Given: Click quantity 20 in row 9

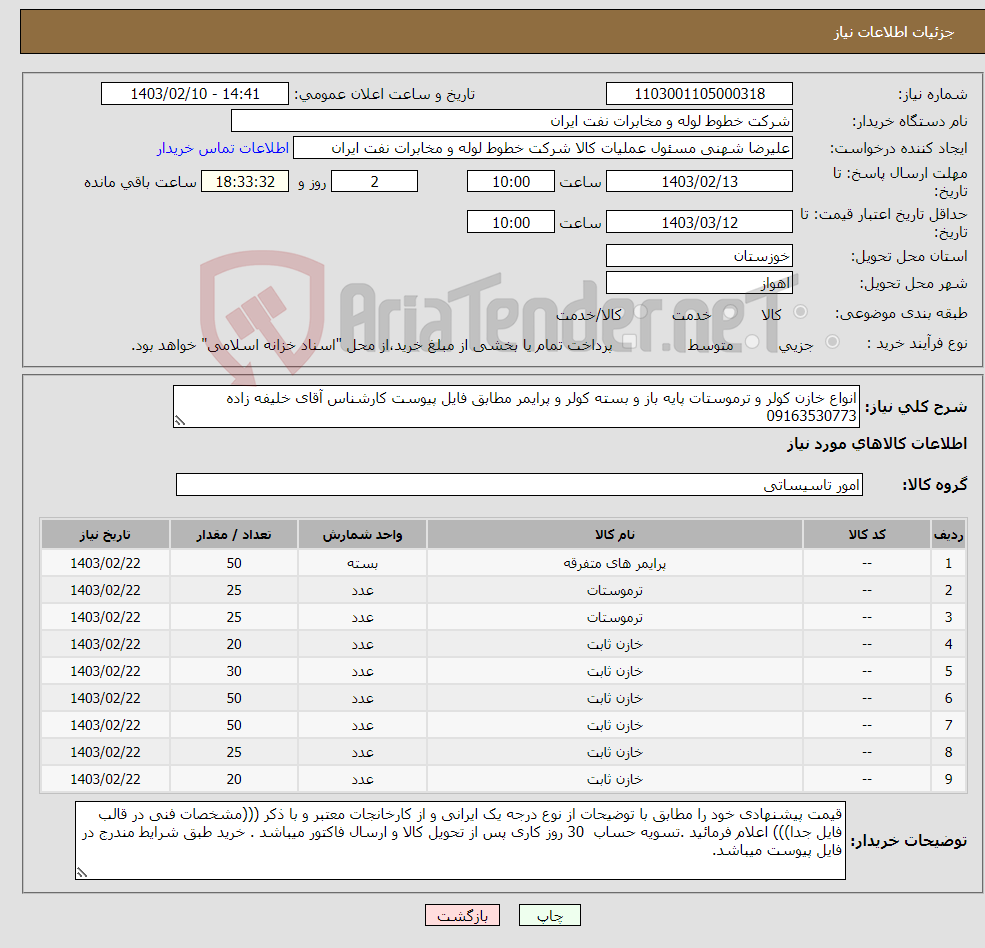Looking at the screenshot, I should [x=234, y=780].
